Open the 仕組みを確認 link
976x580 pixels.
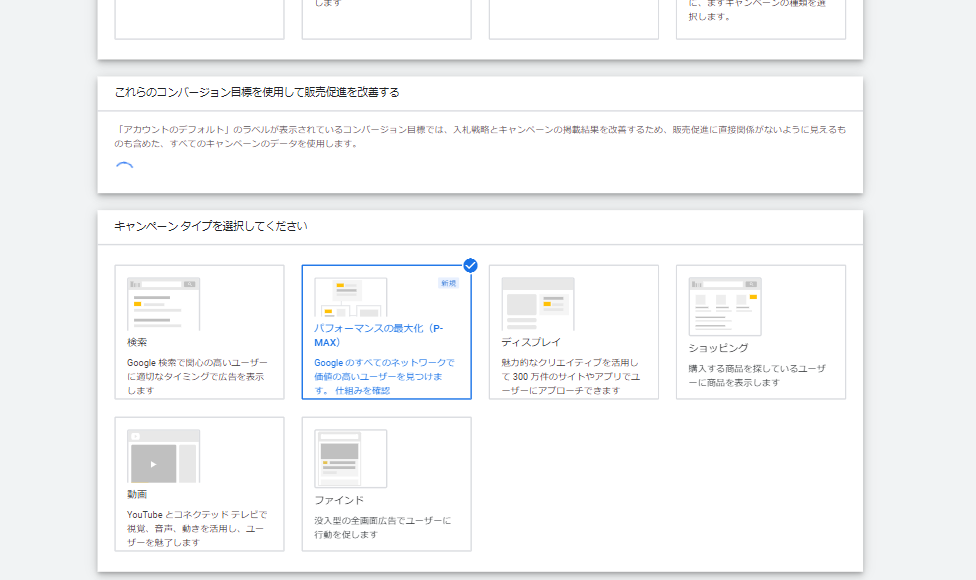tap(362, 391)
